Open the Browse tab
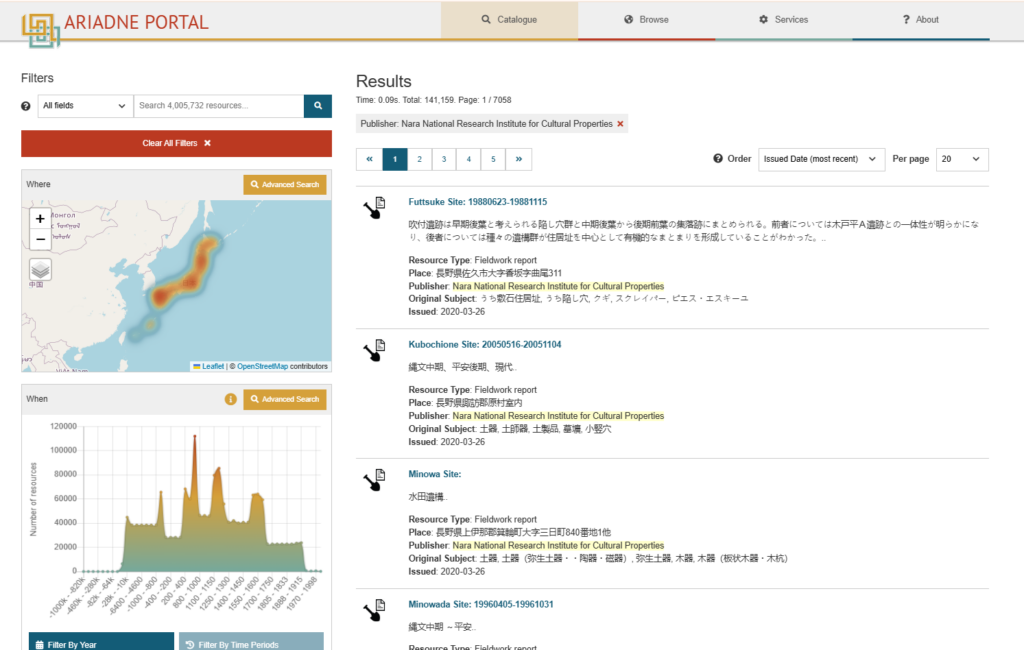Viewport: 1024px width, 650px height. pos(647,20)
